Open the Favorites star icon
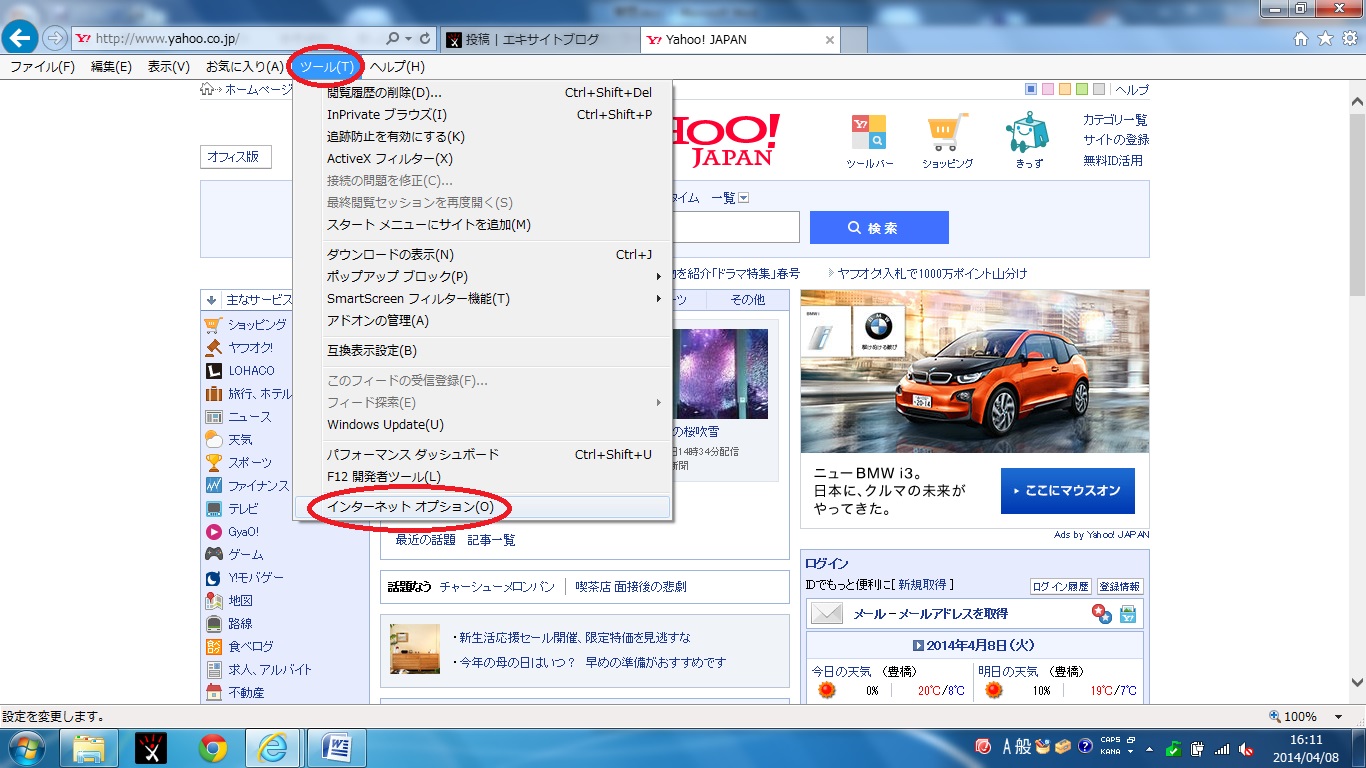The height and width of the screenshot is (768, 1366). 1325,39
